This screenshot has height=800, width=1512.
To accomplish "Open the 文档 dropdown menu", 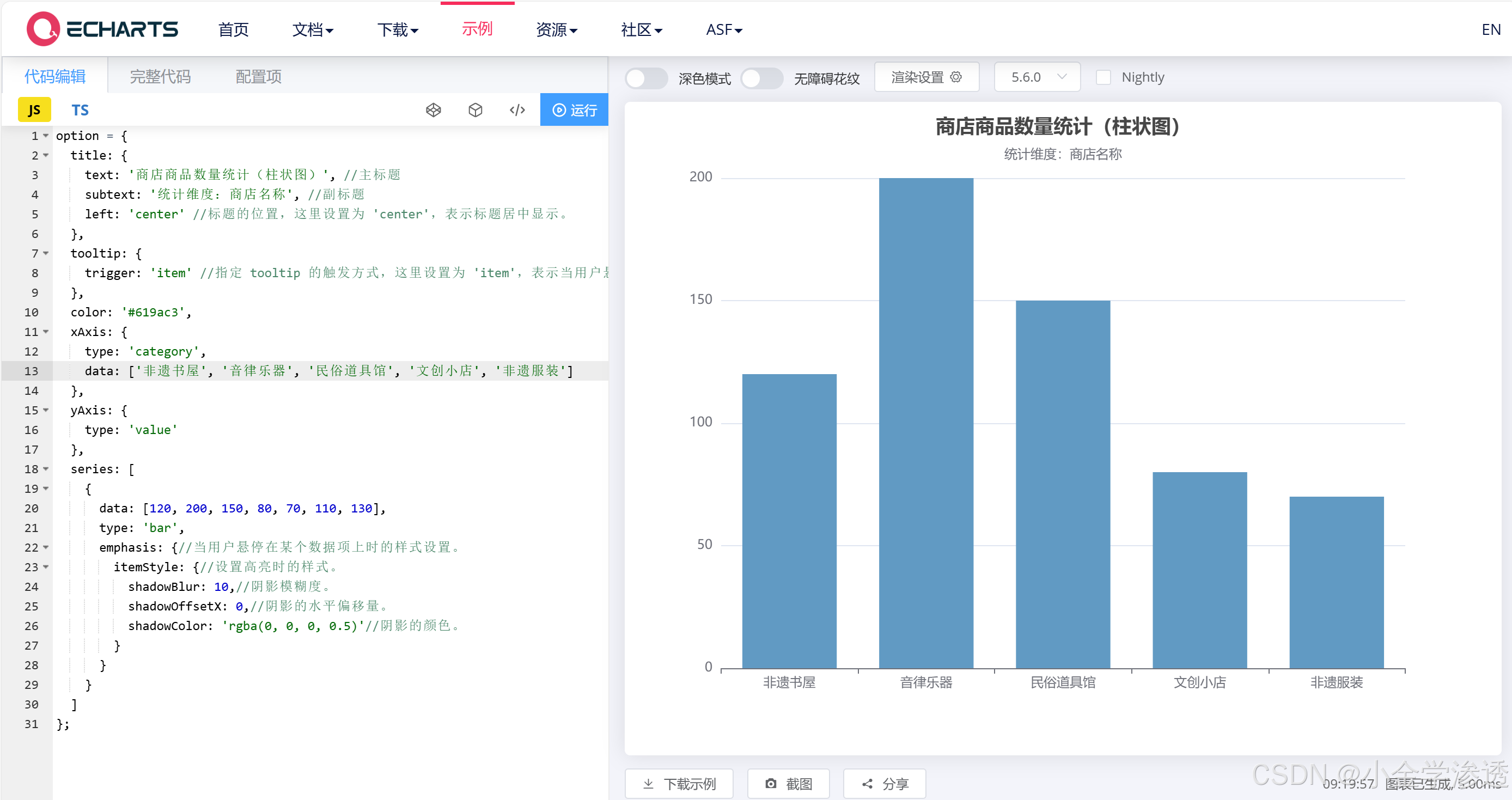I will 312,30.
